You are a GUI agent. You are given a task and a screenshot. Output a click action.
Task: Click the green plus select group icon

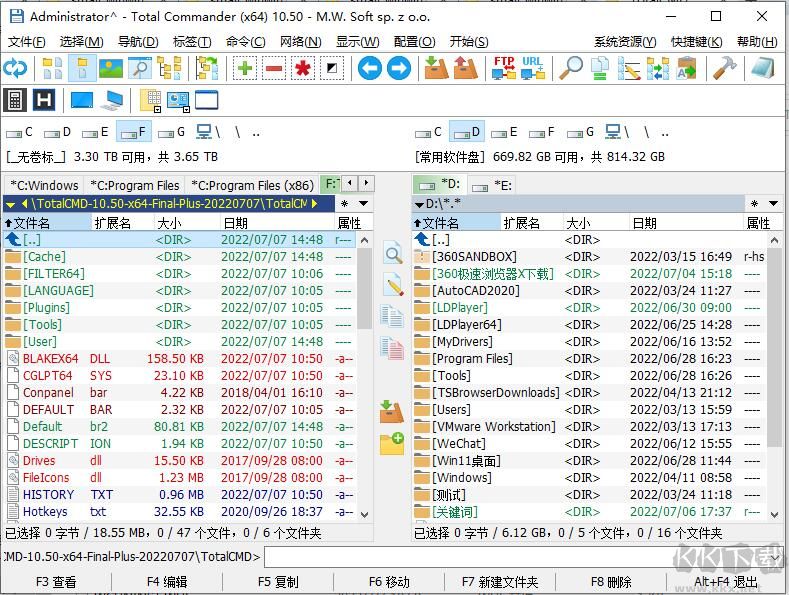pyautogui.click(x=245, y=68)
